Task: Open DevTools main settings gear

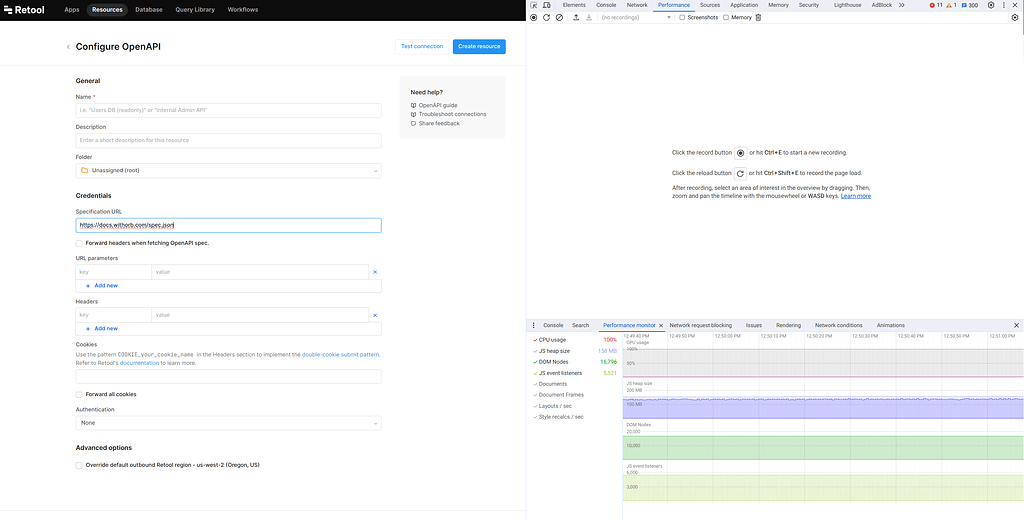Action: click(x=991, y=5)
